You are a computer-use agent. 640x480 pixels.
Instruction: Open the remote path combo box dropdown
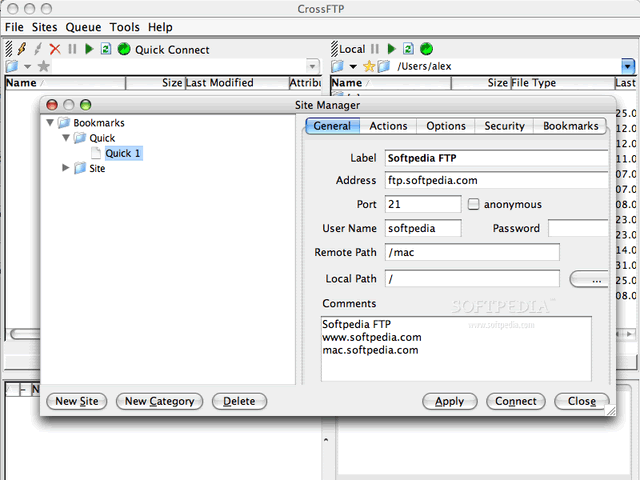(312, 66)
